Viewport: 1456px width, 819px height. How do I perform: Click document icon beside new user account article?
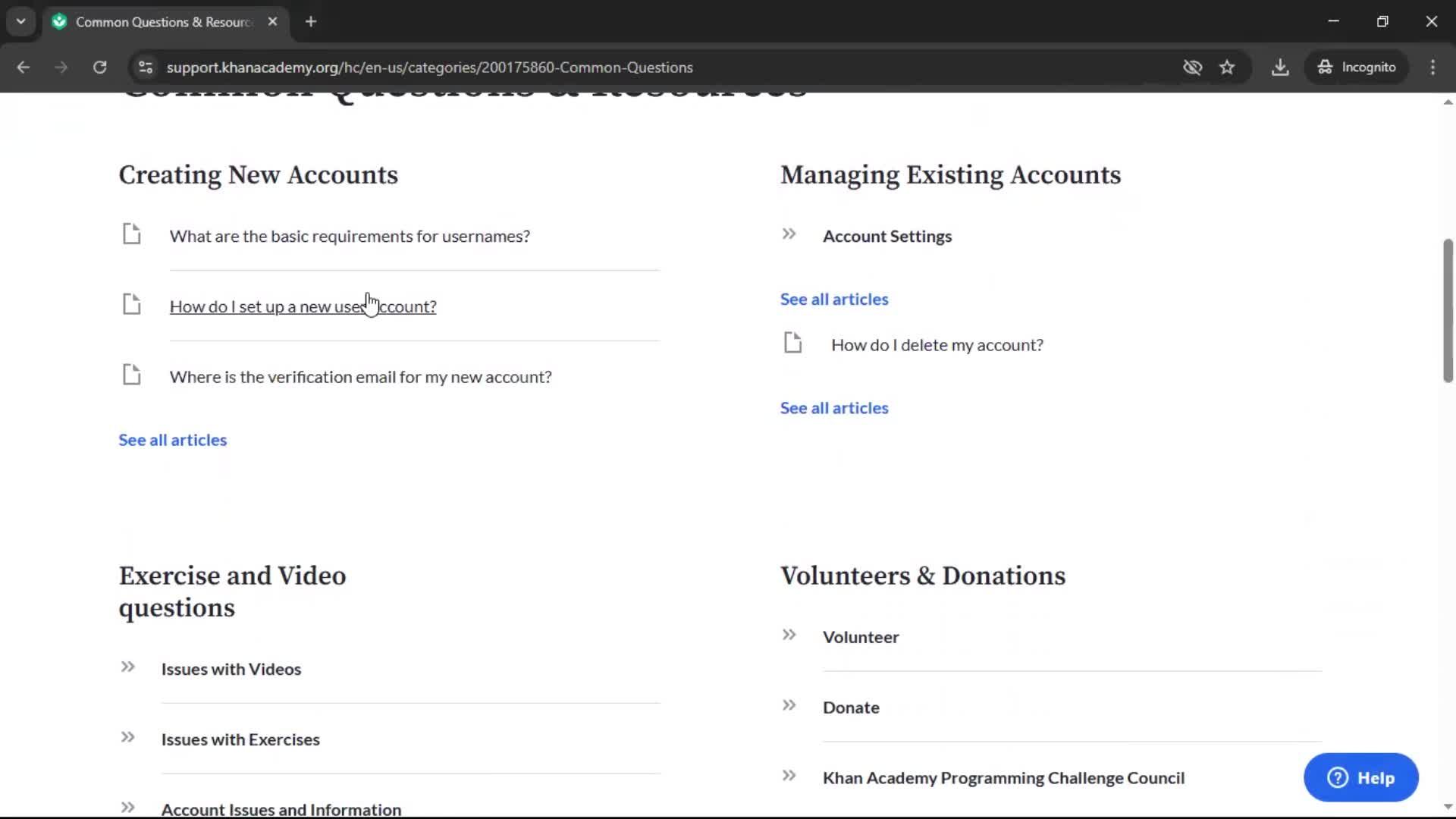[132, 305]
